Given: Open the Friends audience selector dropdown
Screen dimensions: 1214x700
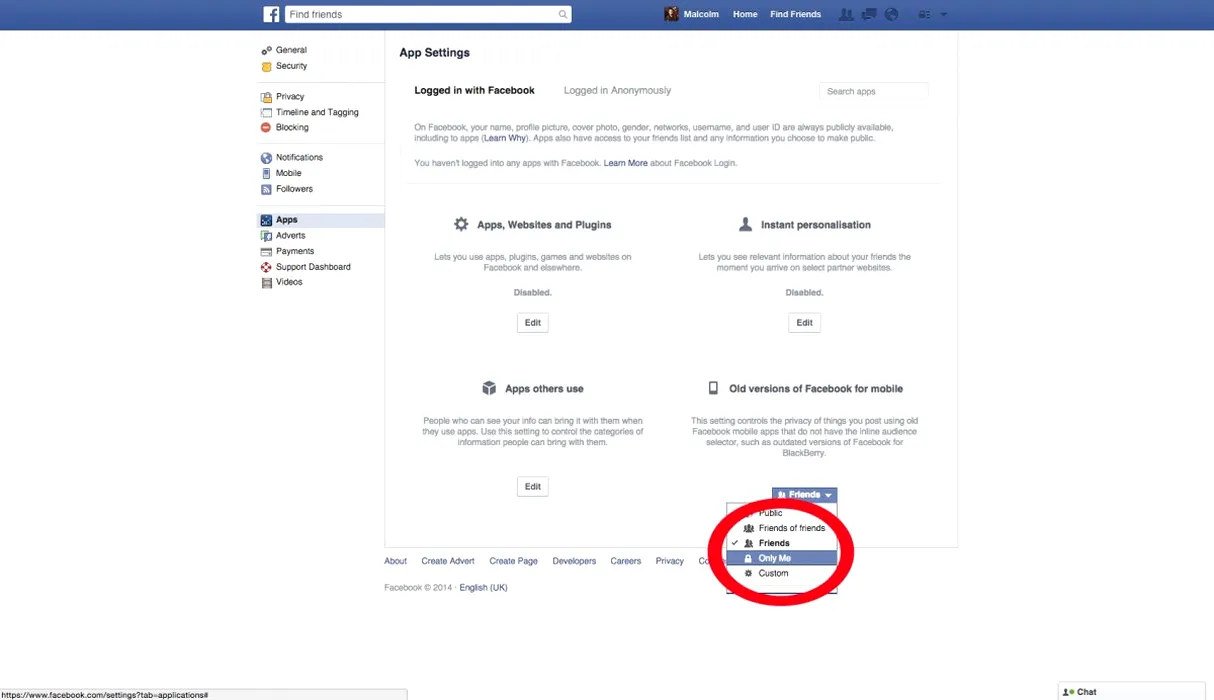Looking at the screenshot, I should pyautogui.click(x=804, y=495).
